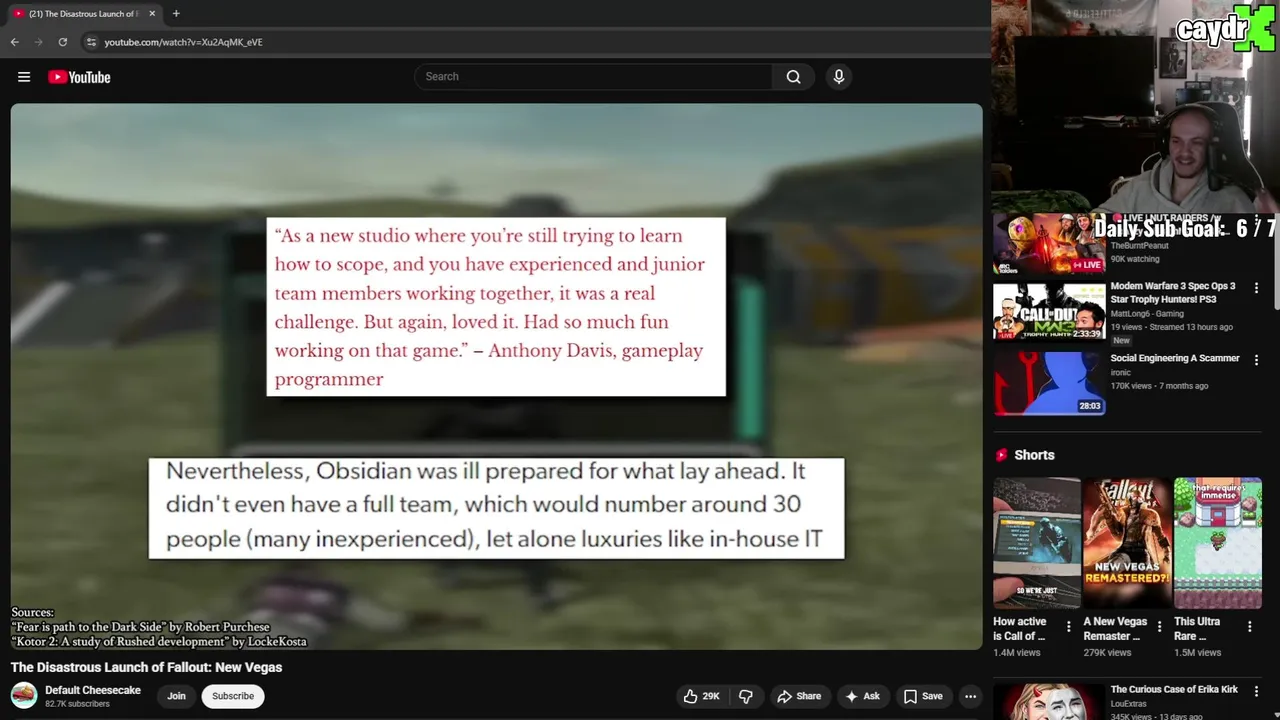The image size is (1280, 720).
Task: Click the Ask button
Action: (862, 696)
